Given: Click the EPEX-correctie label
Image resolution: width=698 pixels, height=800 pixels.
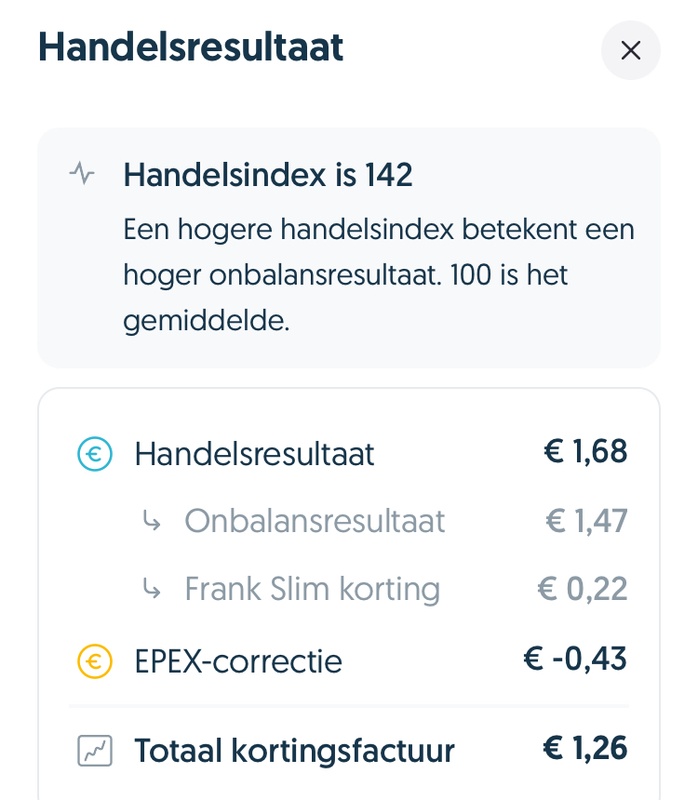Looking at the screenshot, I should pos(238,661).
